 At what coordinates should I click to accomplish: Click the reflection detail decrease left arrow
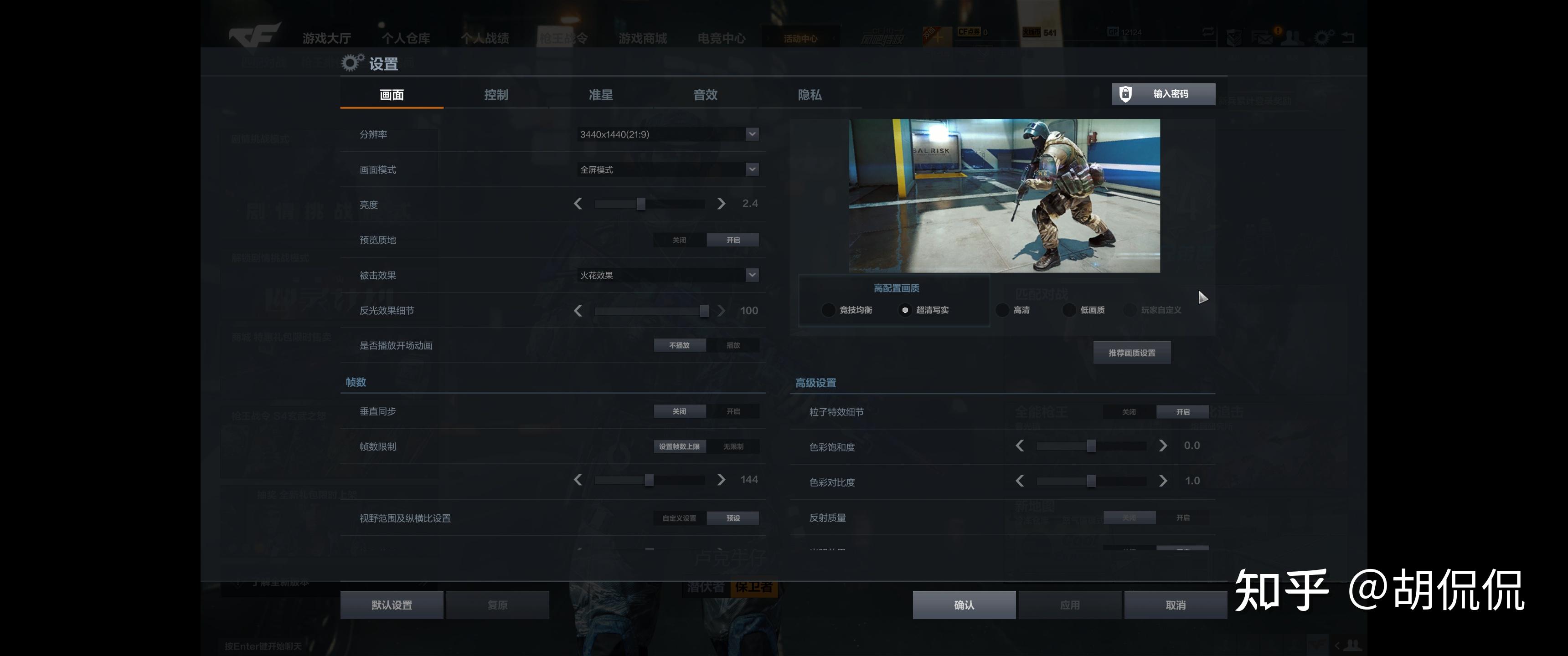click(578, 311)
